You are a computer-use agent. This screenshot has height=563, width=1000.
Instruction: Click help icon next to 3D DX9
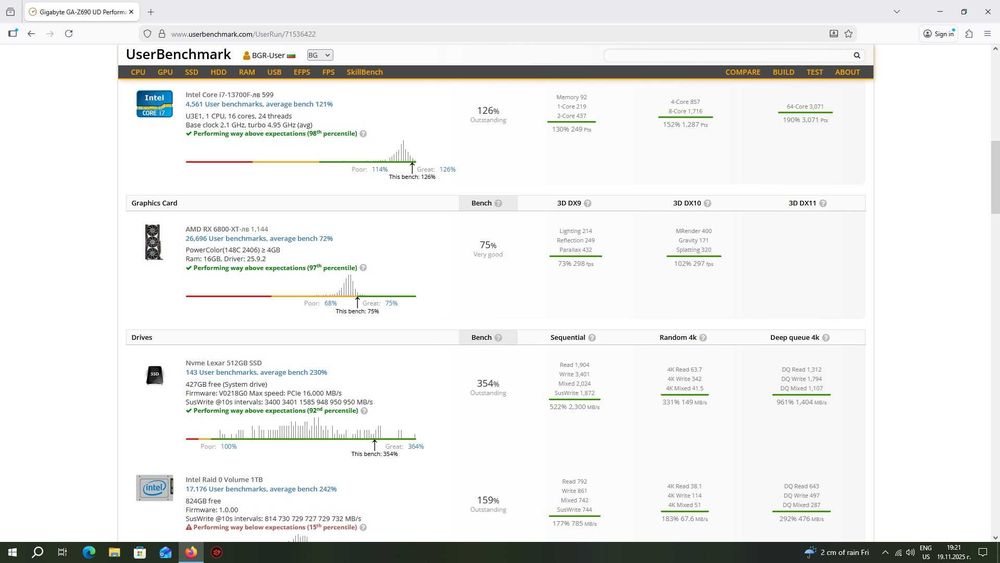tap(587, 203)
